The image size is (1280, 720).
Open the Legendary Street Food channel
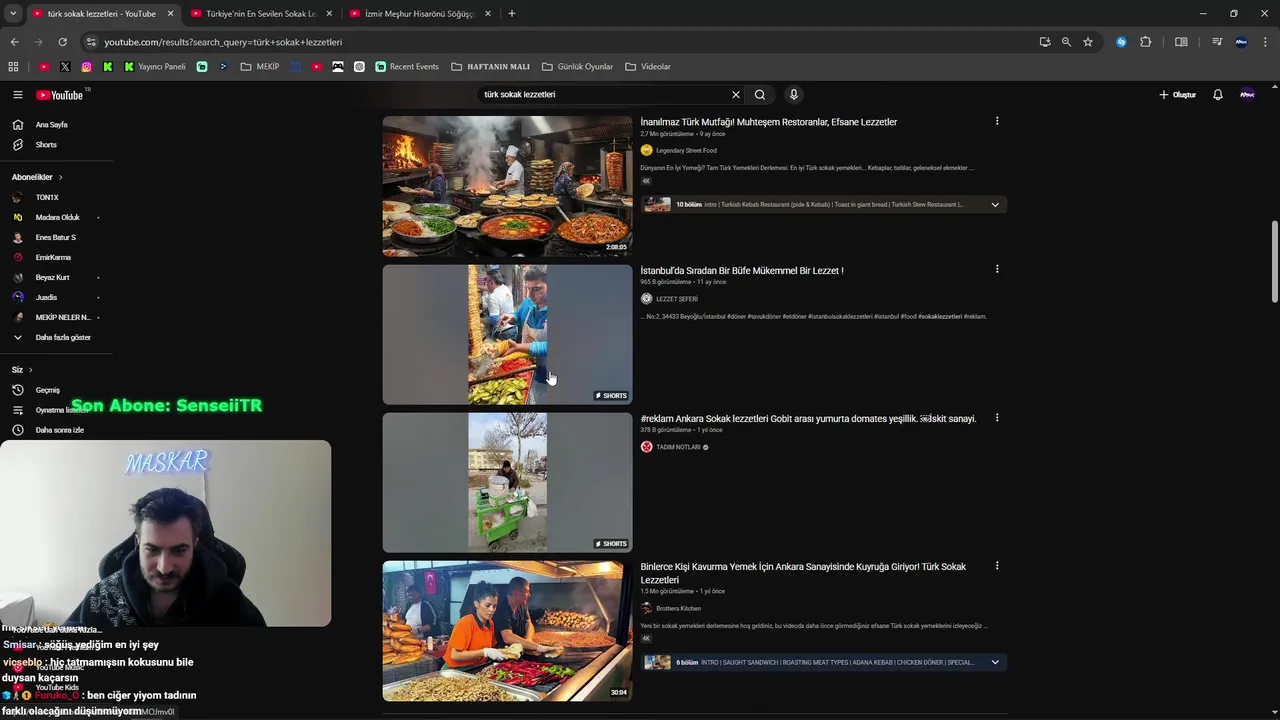tap(685, 151)
